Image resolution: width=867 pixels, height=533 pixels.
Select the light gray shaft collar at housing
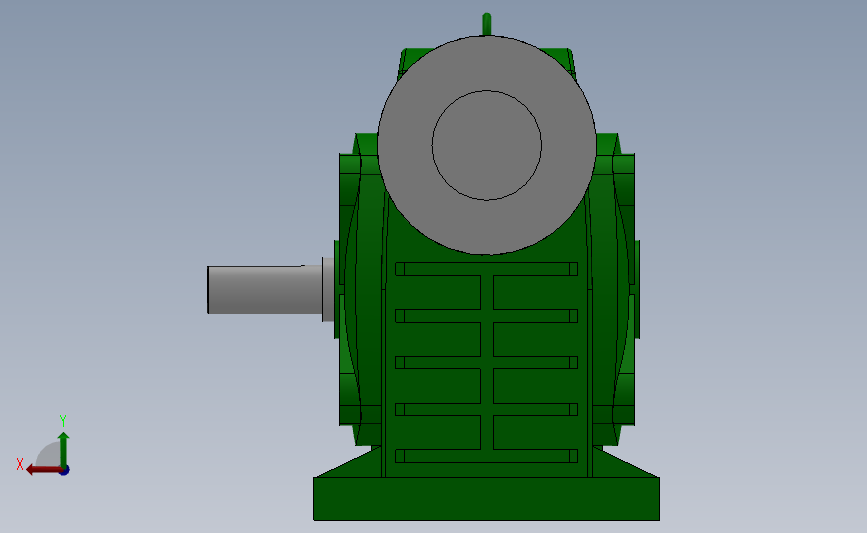(x=328, y=289)
